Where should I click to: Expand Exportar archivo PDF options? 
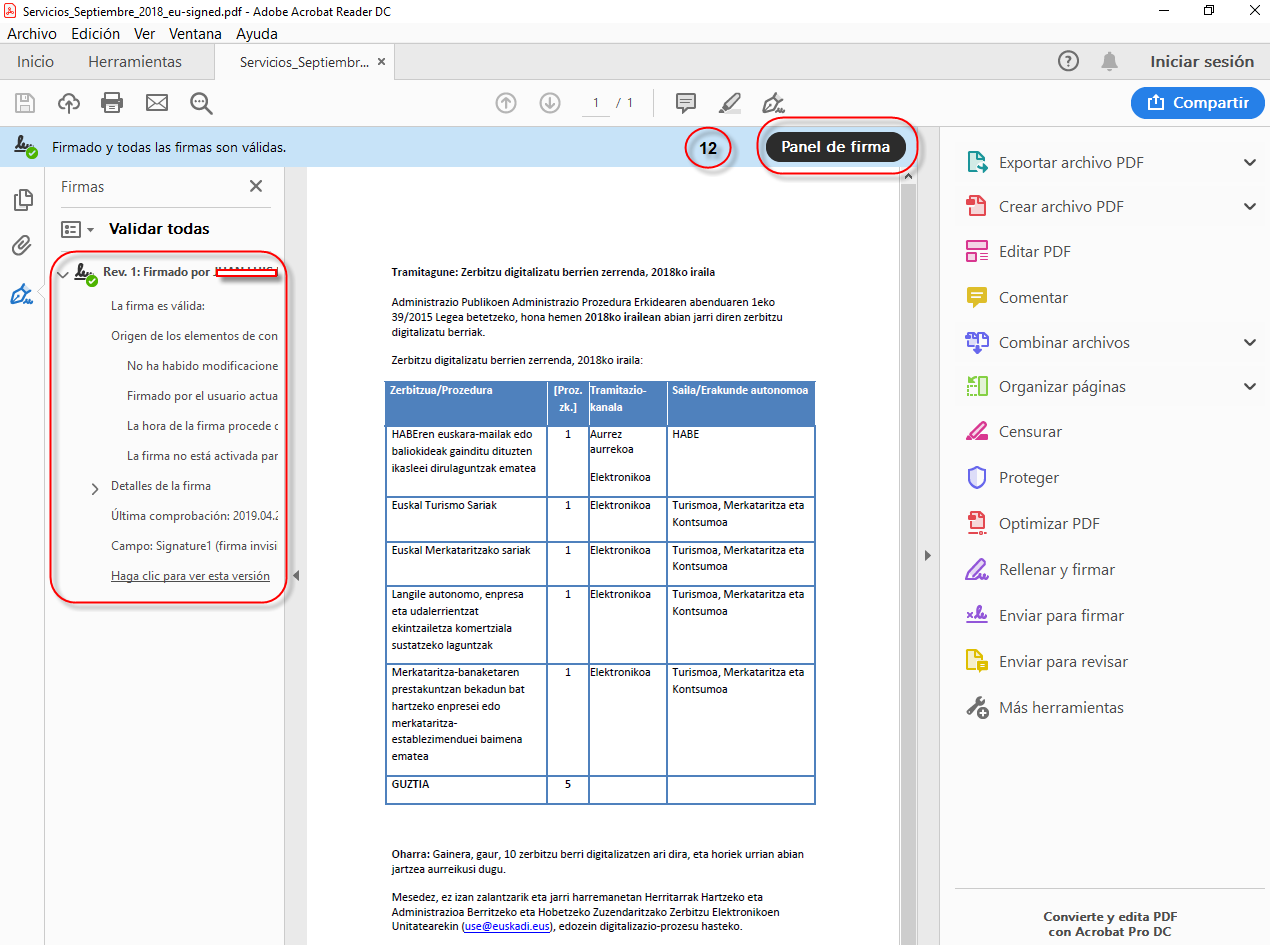click(x=1249, y=163)
